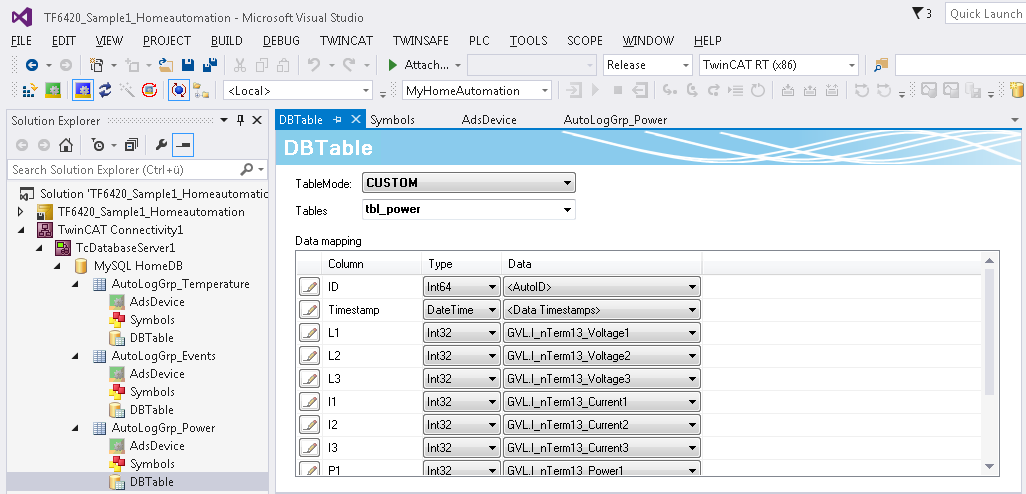Collapse the AutoLogGrp_Temperature tree node
The image size is (1026, 494).
click(x=75, y=284)
